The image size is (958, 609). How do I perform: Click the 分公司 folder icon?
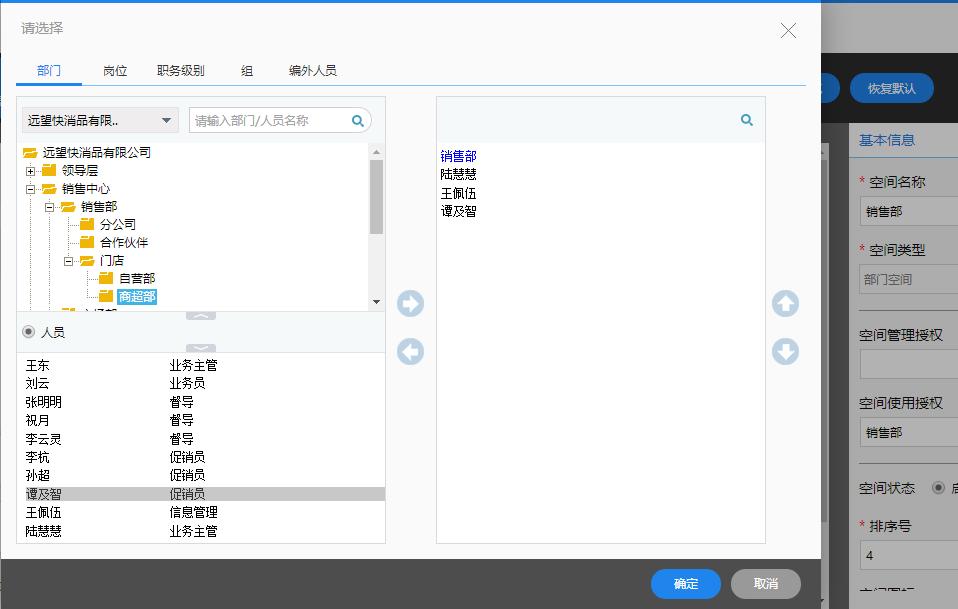(x=88, y=225)
